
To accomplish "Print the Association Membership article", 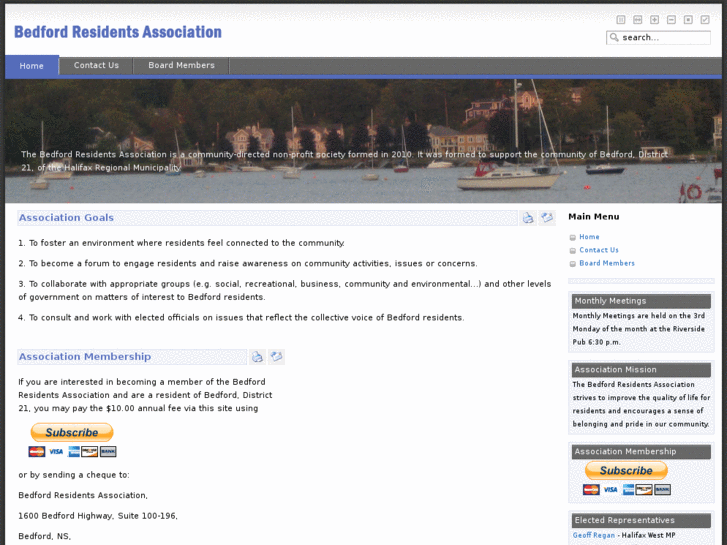I will (257, 357).
